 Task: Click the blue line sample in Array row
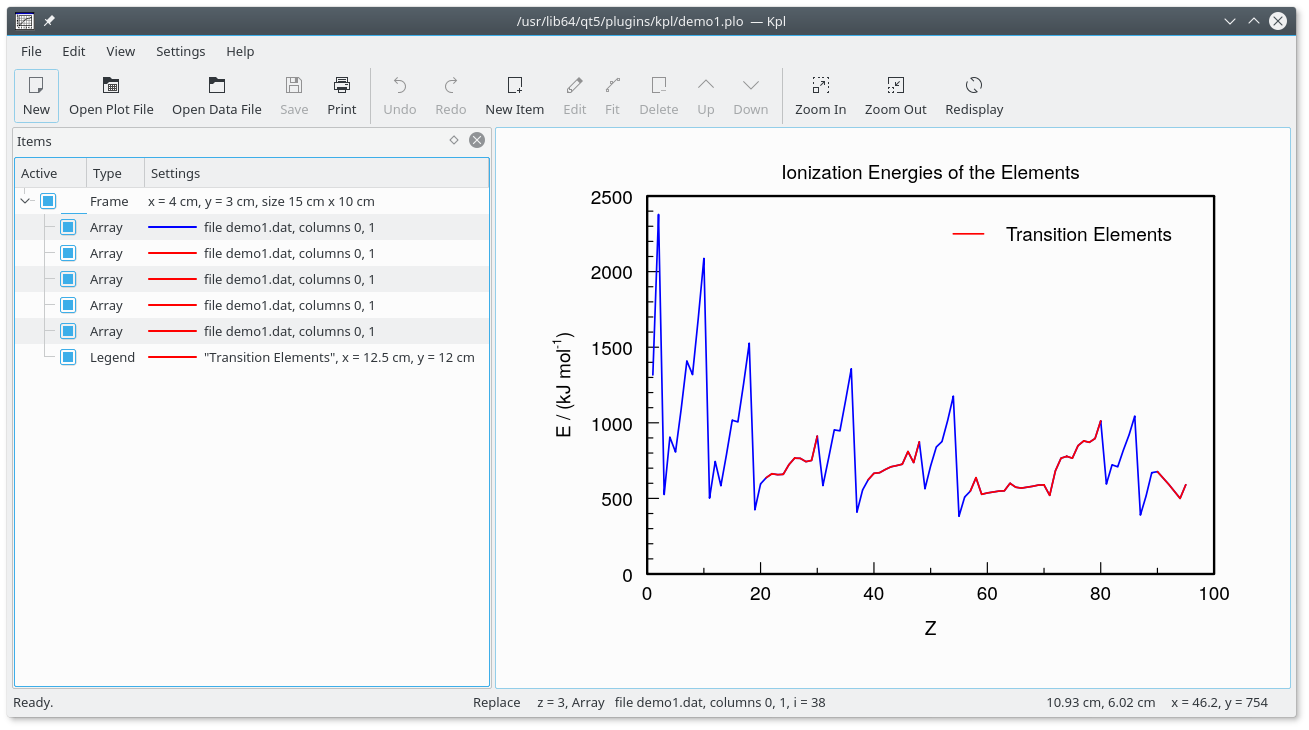tap(173, 227)
